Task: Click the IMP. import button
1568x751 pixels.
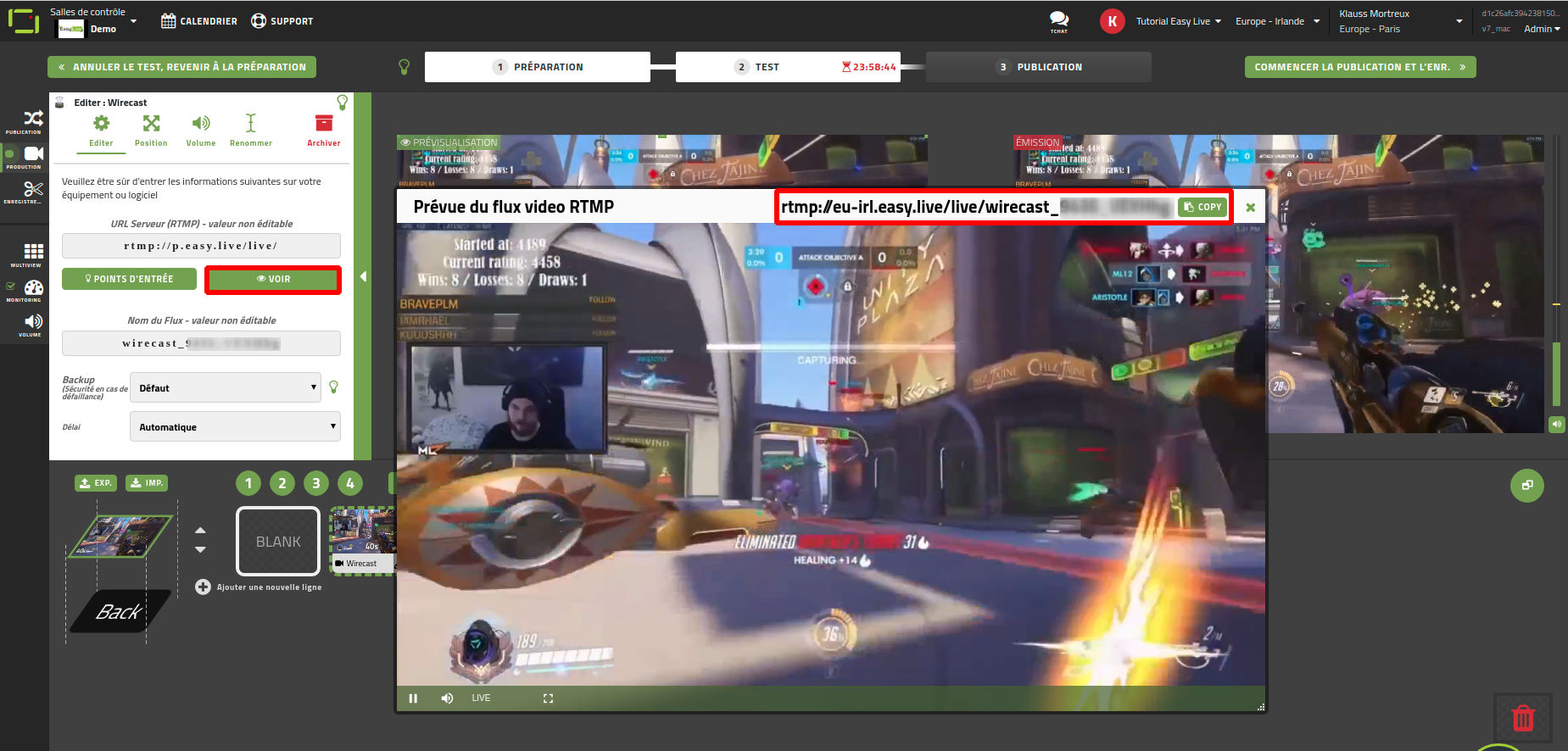Action: tap(147, 483)
